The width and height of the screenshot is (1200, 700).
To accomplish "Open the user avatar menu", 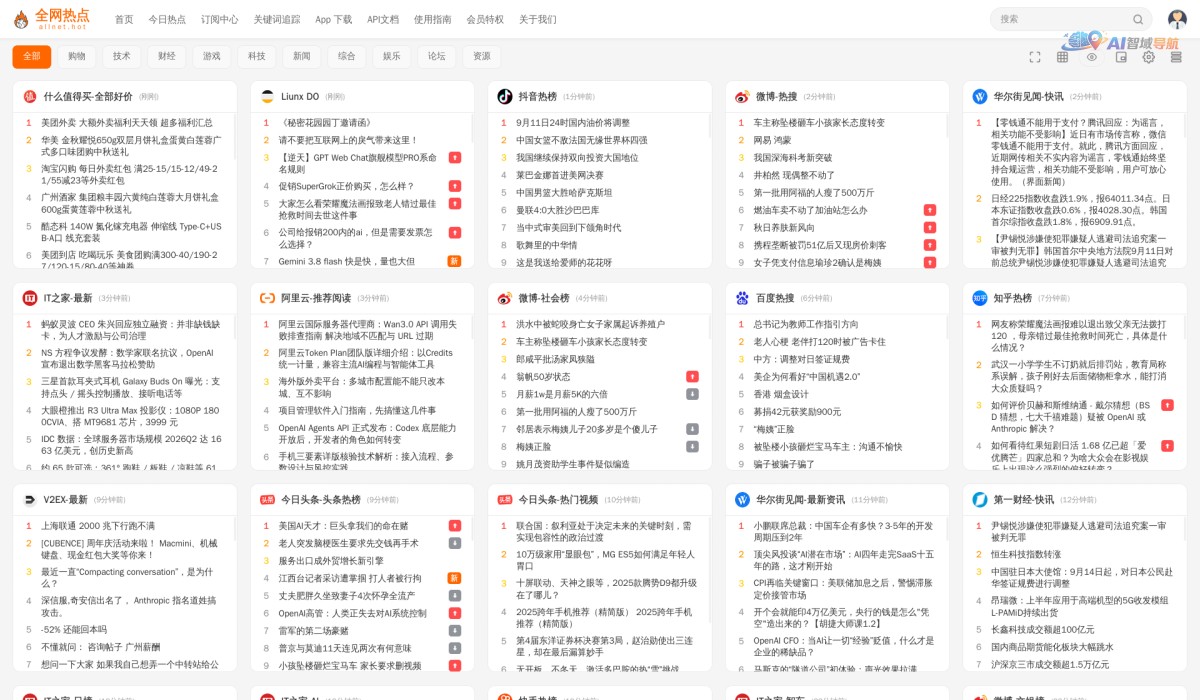I will [1177, 19].
